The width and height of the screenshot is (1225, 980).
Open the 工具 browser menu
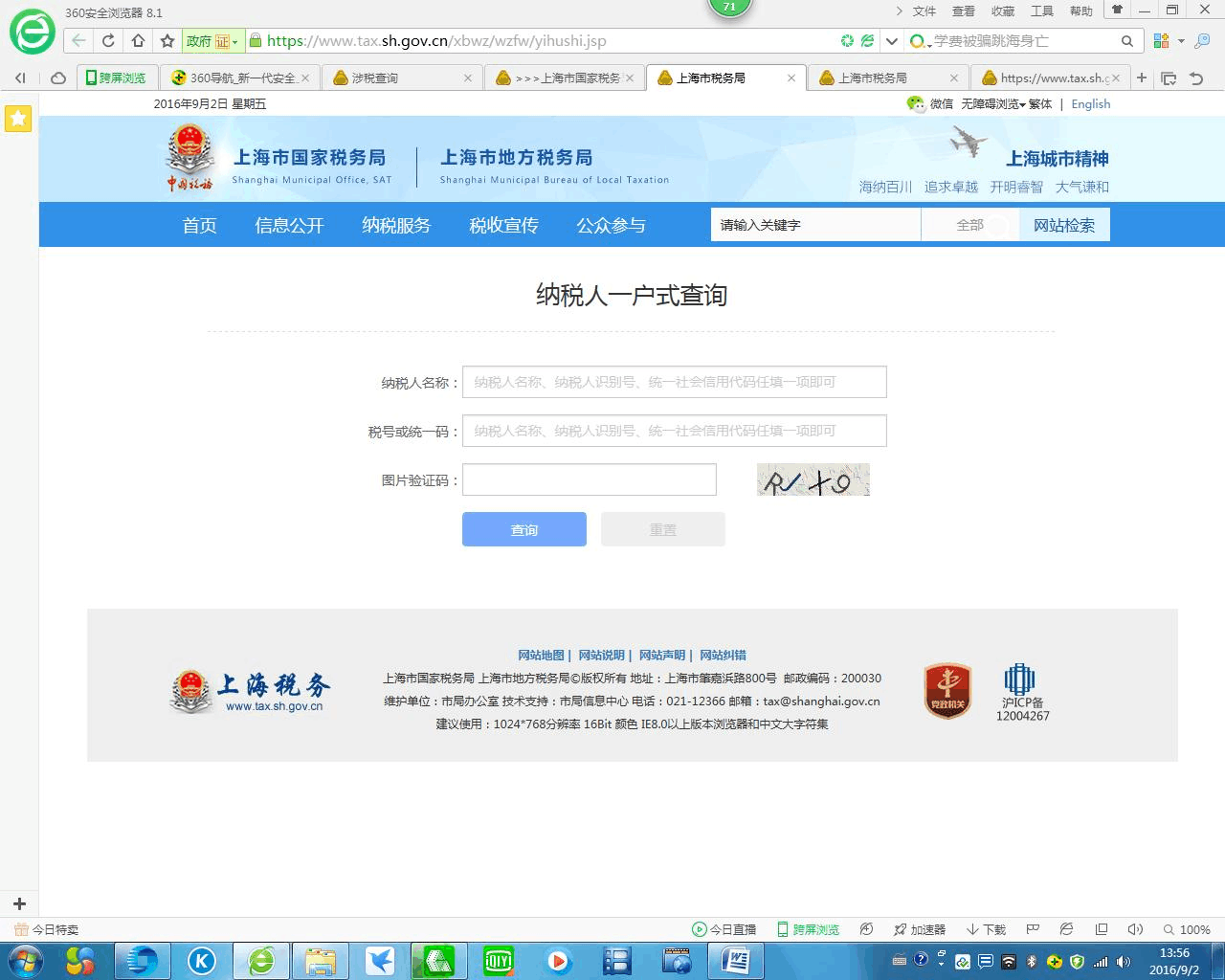tap(1042, 11)
